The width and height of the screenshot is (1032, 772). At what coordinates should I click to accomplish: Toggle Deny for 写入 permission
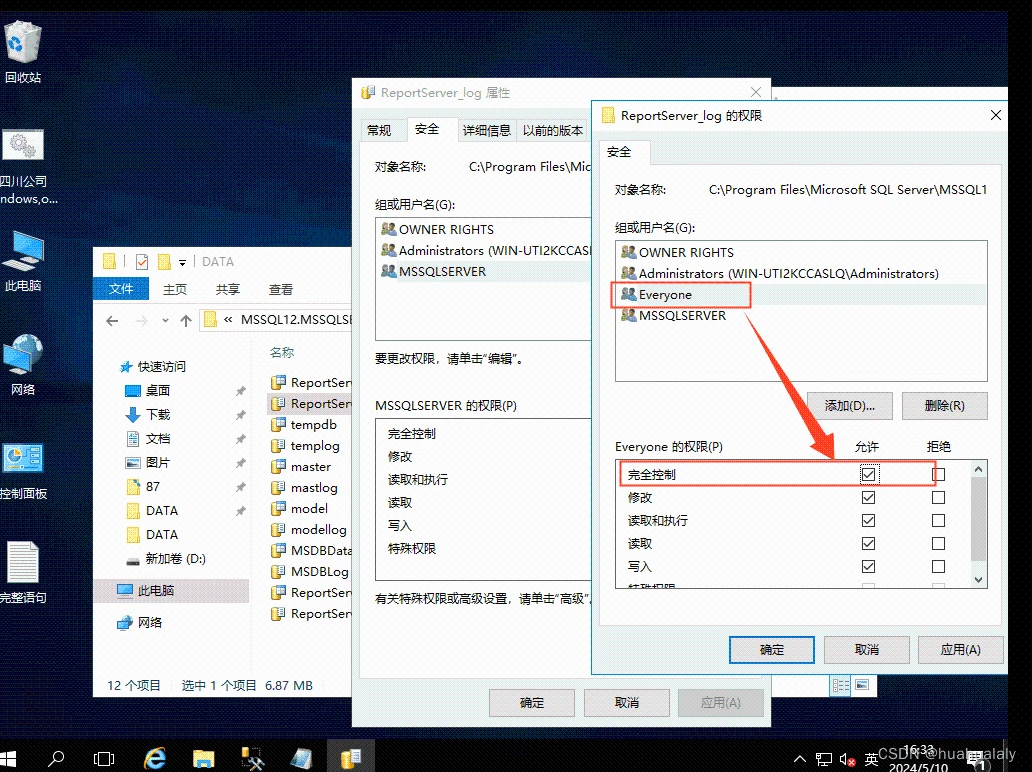coord(939,567)
